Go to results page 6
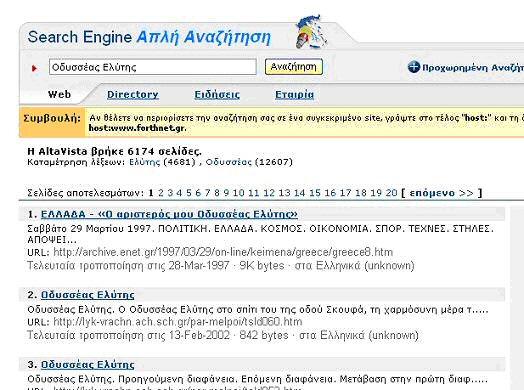Screen dimensions: 524x390 pyautogui.click(x=198, y=193)
